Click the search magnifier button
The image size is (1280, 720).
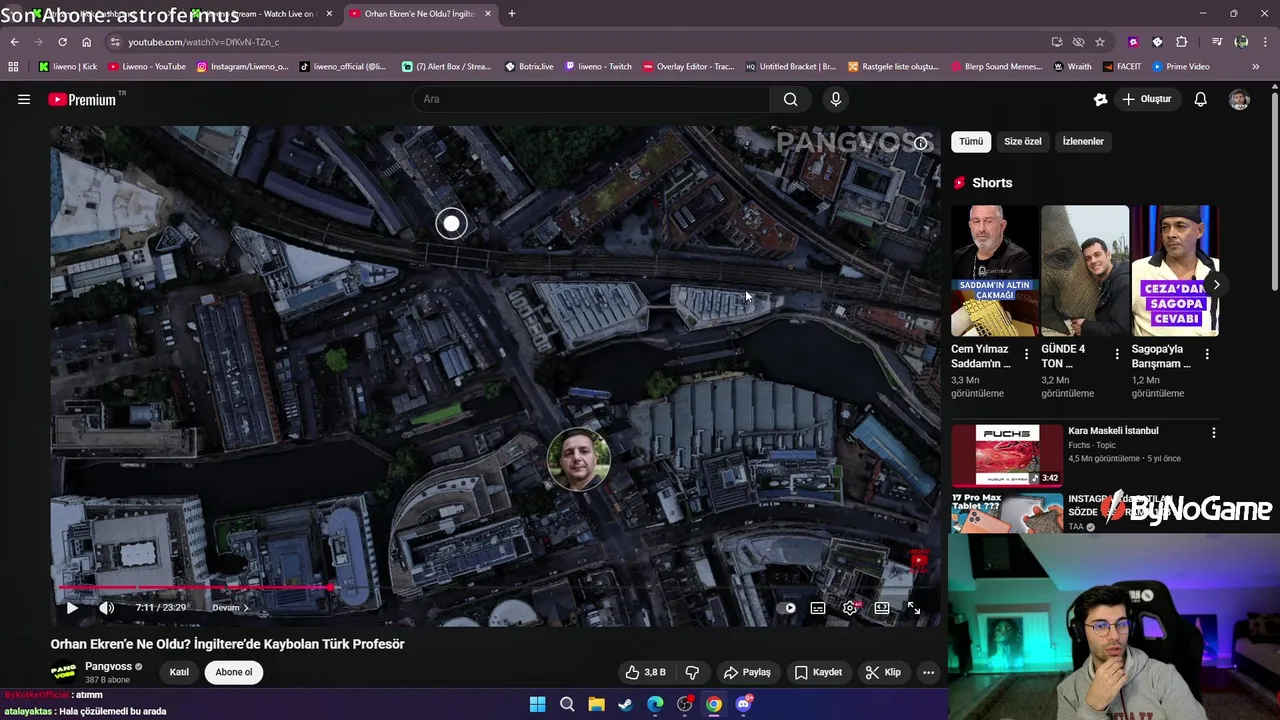790,99
